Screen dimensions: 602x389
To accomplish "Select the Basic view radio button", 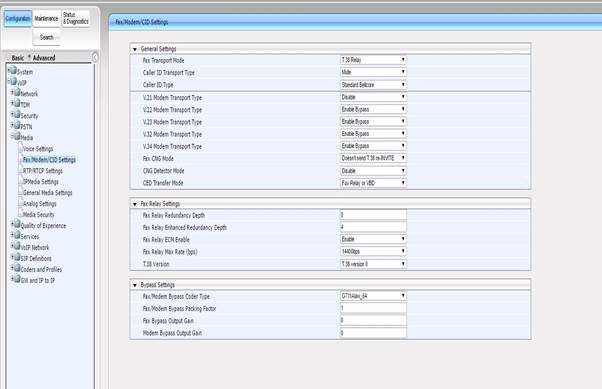I will click(x=8, y=57).
